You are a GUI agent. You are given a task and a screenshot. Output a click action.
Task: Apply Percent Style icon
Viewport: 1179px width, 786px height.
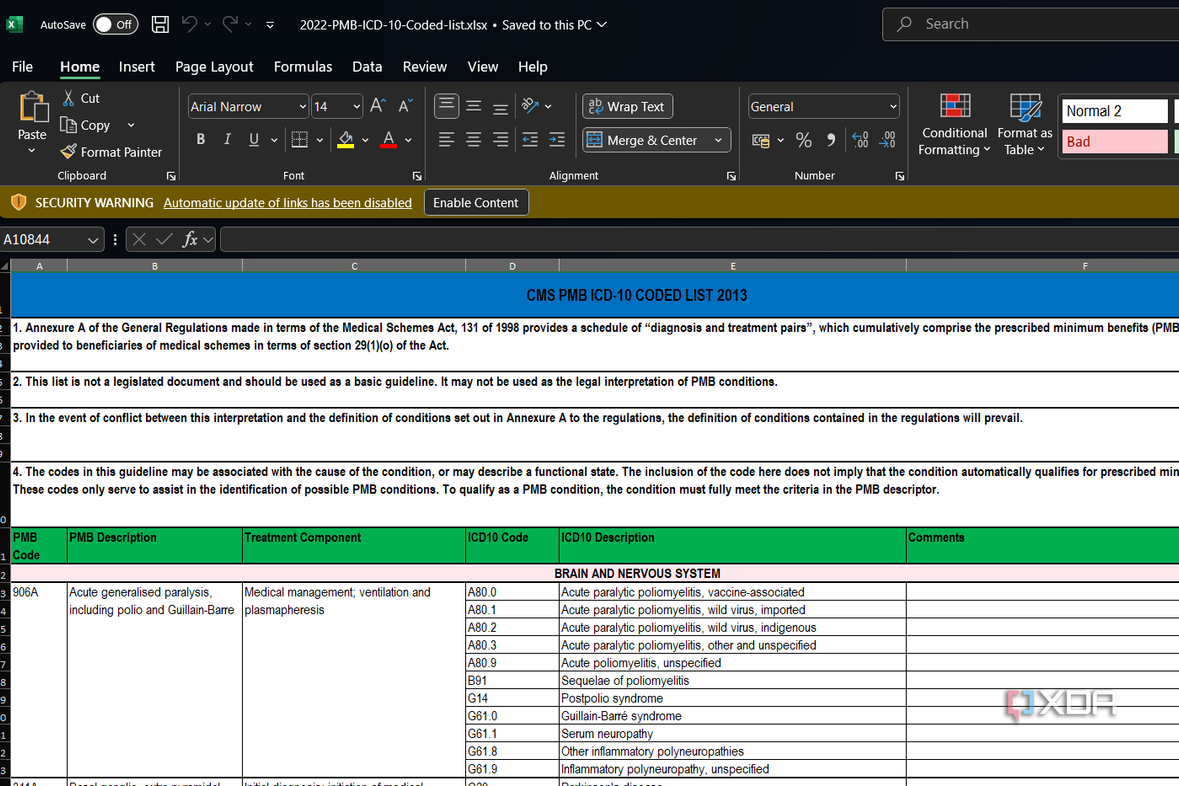(804, 140)
